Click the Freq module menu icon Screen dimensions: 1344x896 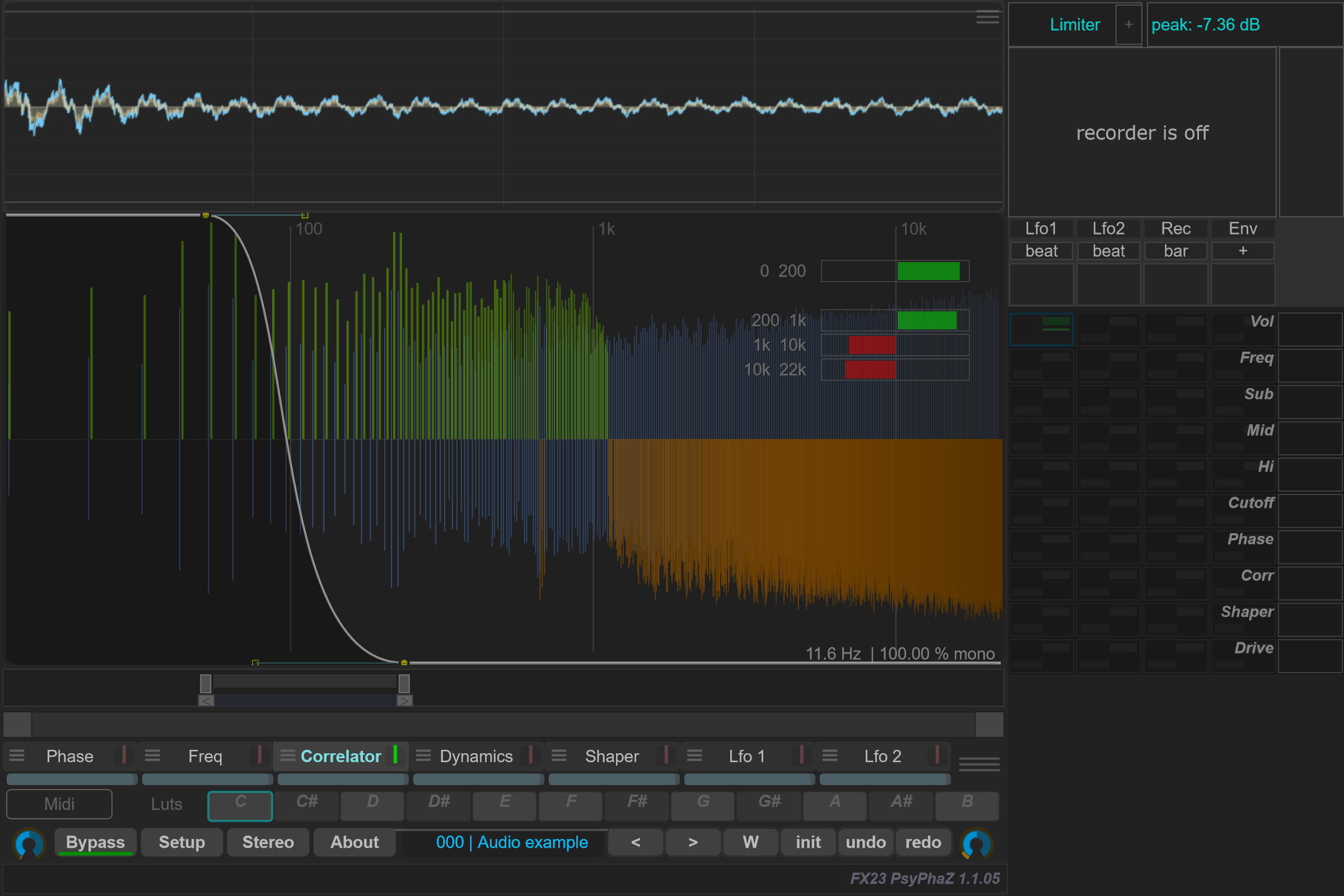pyautogui.click(x=152, y=755)
